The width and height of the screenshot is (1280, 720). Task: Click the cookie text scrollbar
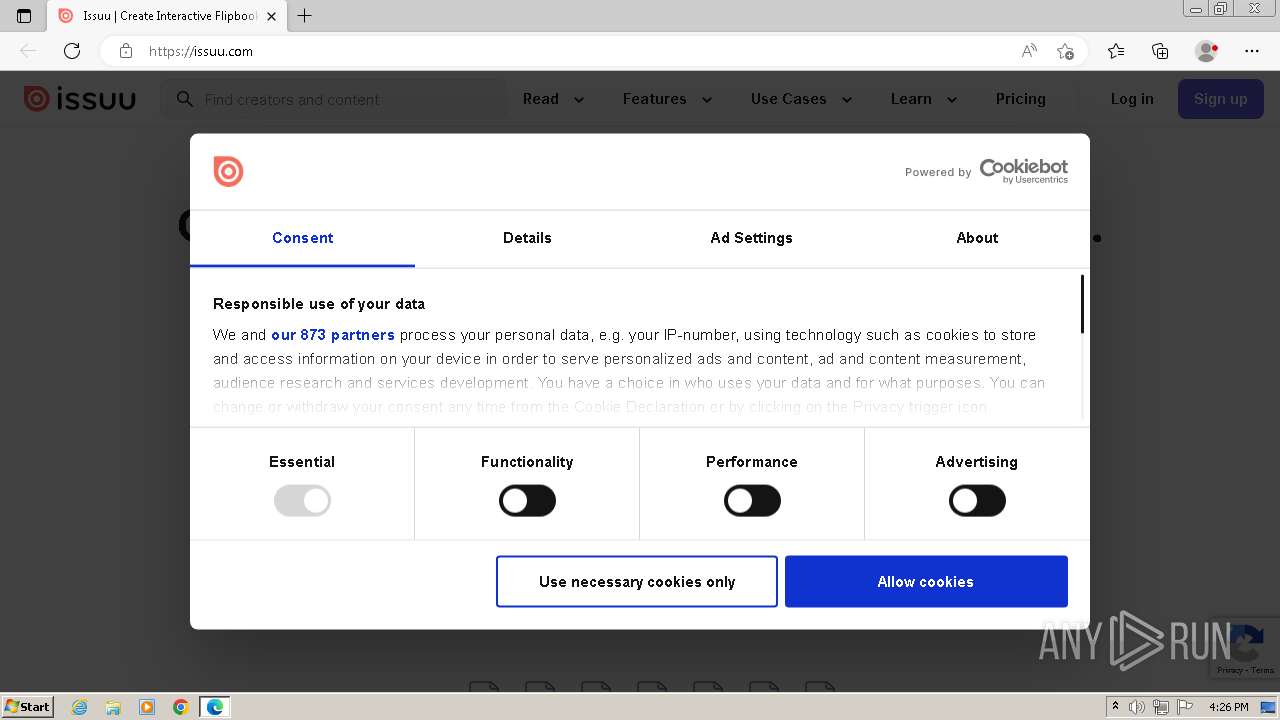[1082, 304]
